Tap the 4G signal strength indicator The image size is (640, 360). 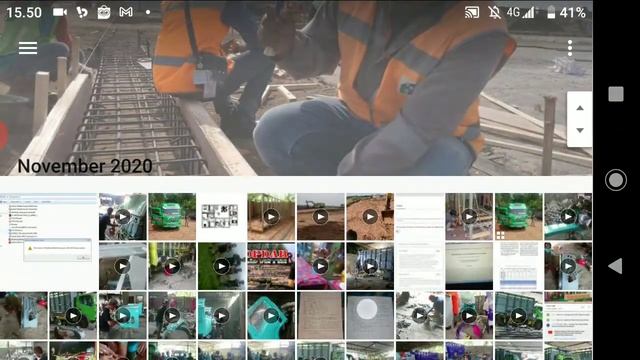[521, 13]
